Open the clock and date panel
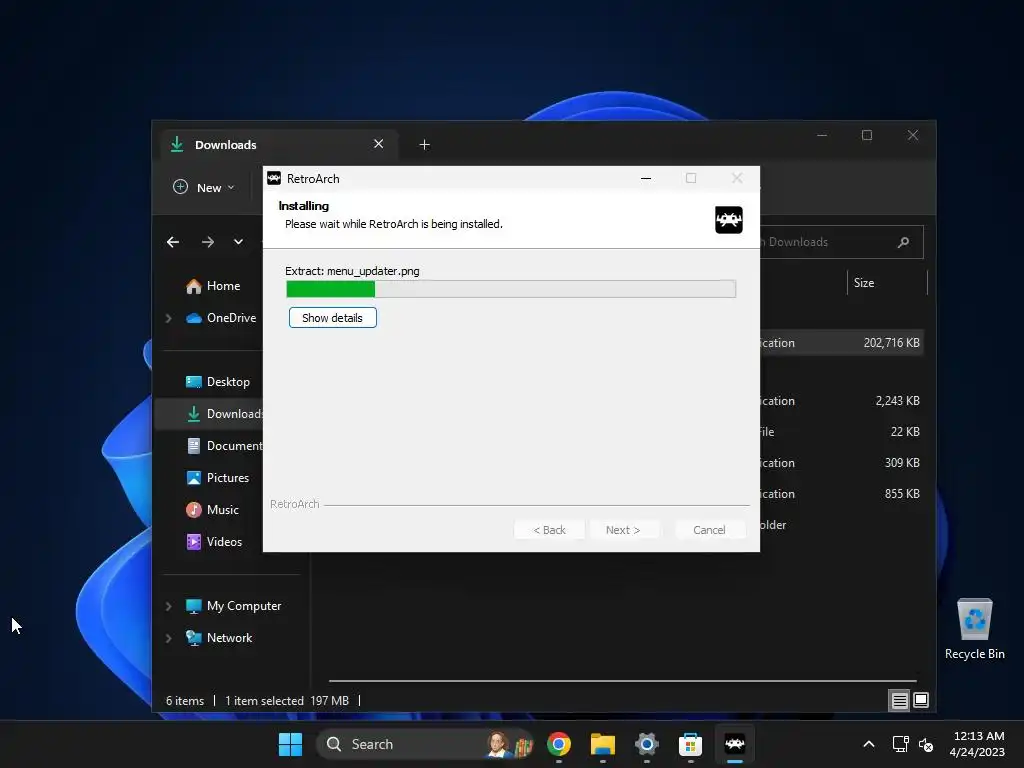This screenshot has width=1024, height=768. [977, 744]
